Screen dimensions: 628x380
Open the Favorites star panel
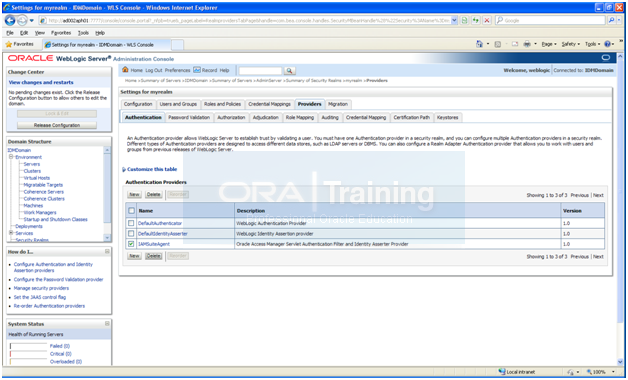20,44
